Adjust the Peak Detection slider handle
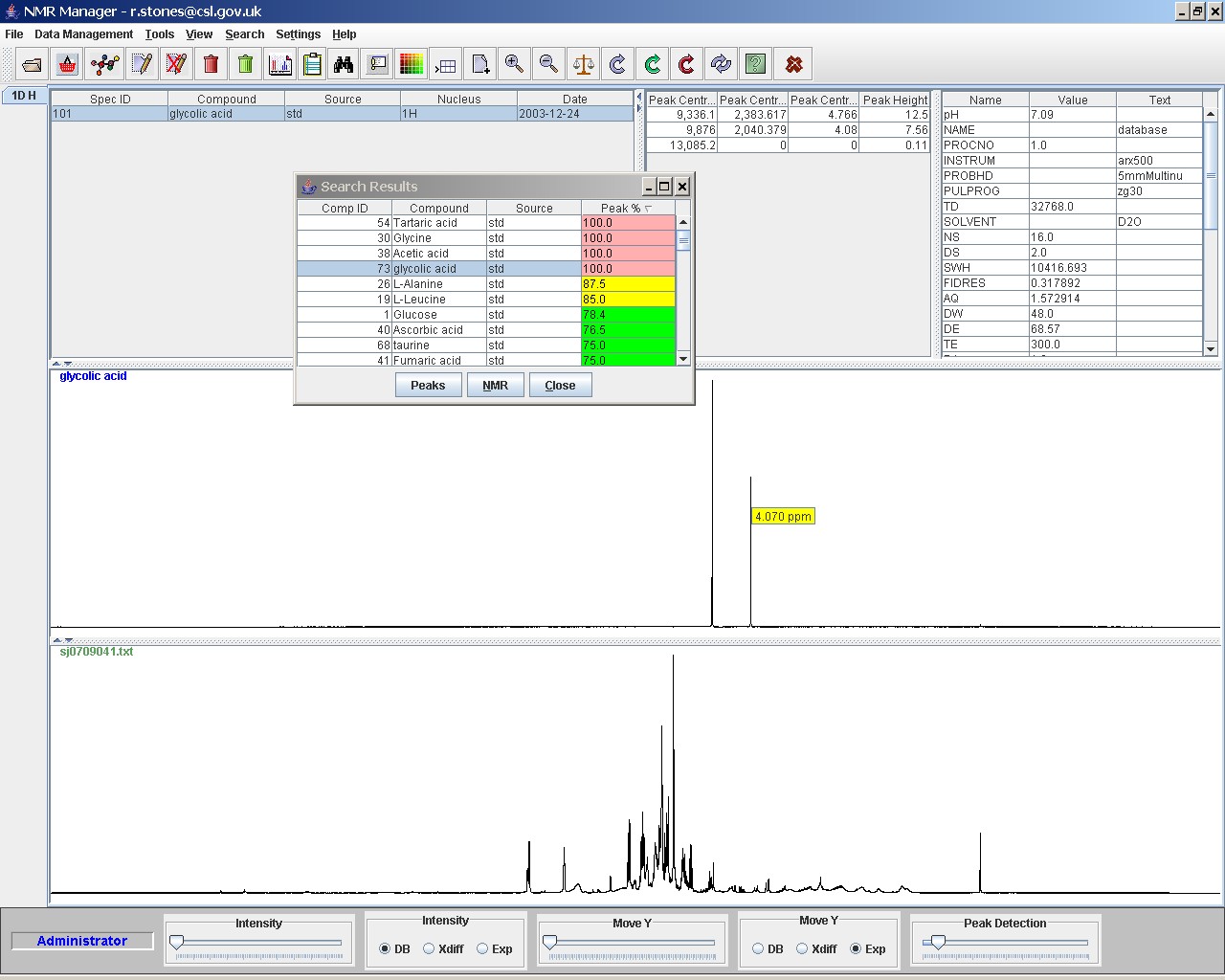 click(x=938, y=943)
